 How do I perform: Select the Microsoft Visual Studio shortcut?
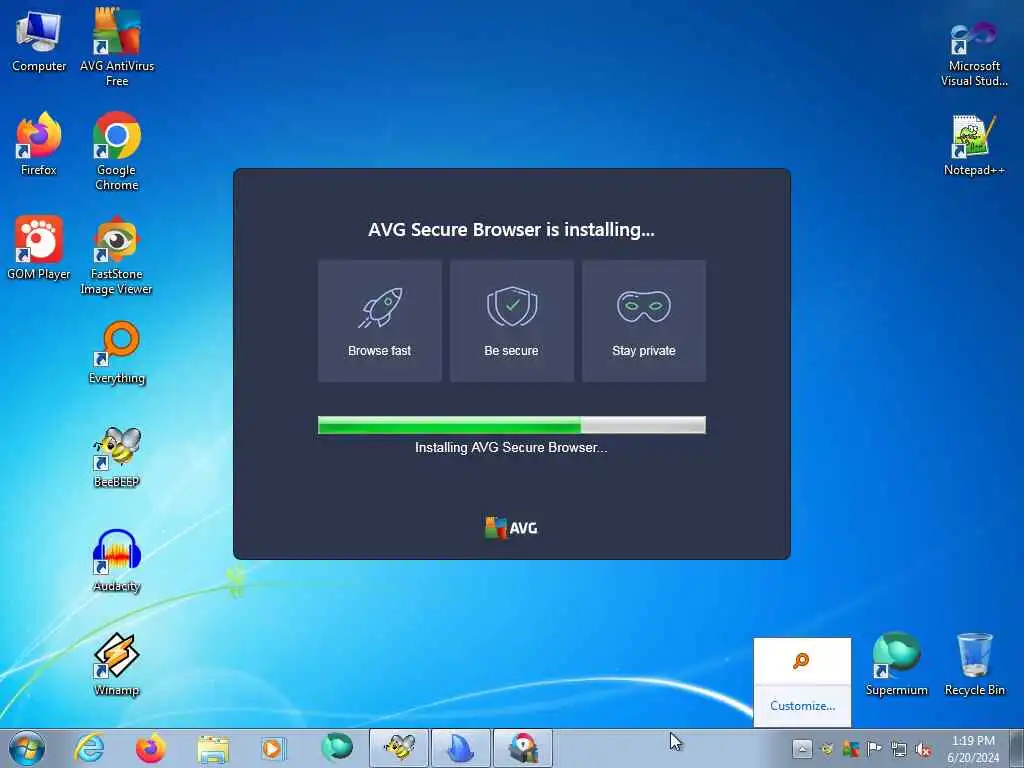coord(974,54)
